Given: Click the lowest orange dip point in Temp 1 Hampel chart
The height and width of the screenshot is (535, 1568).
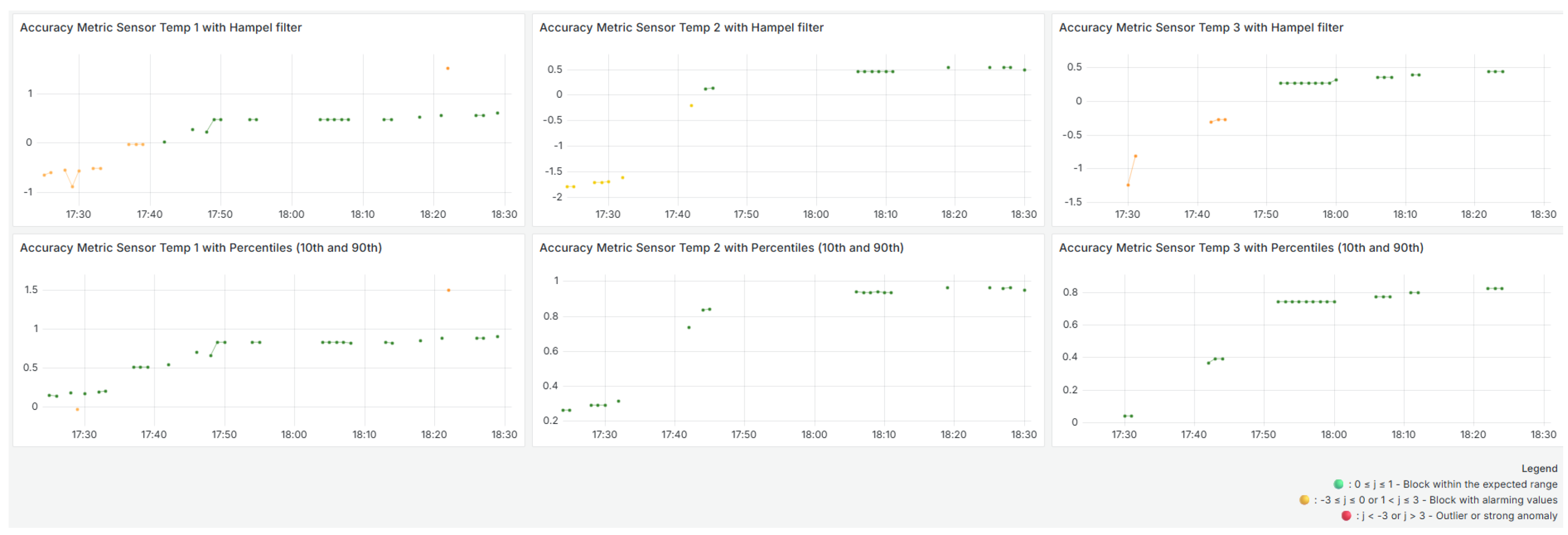Looking at the screenshot, I should pos(72,186).
